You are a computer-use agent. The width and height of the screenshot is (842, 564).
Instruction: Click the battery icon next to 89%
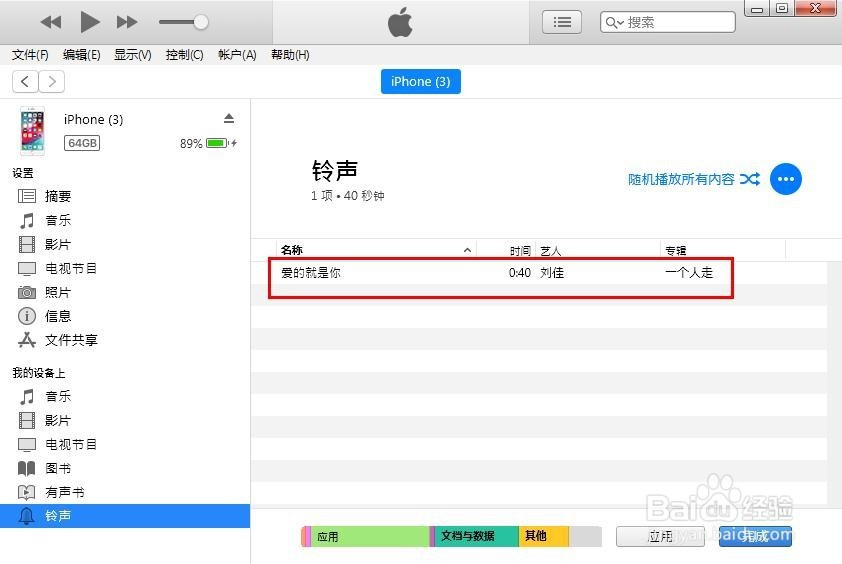(218, 143)
